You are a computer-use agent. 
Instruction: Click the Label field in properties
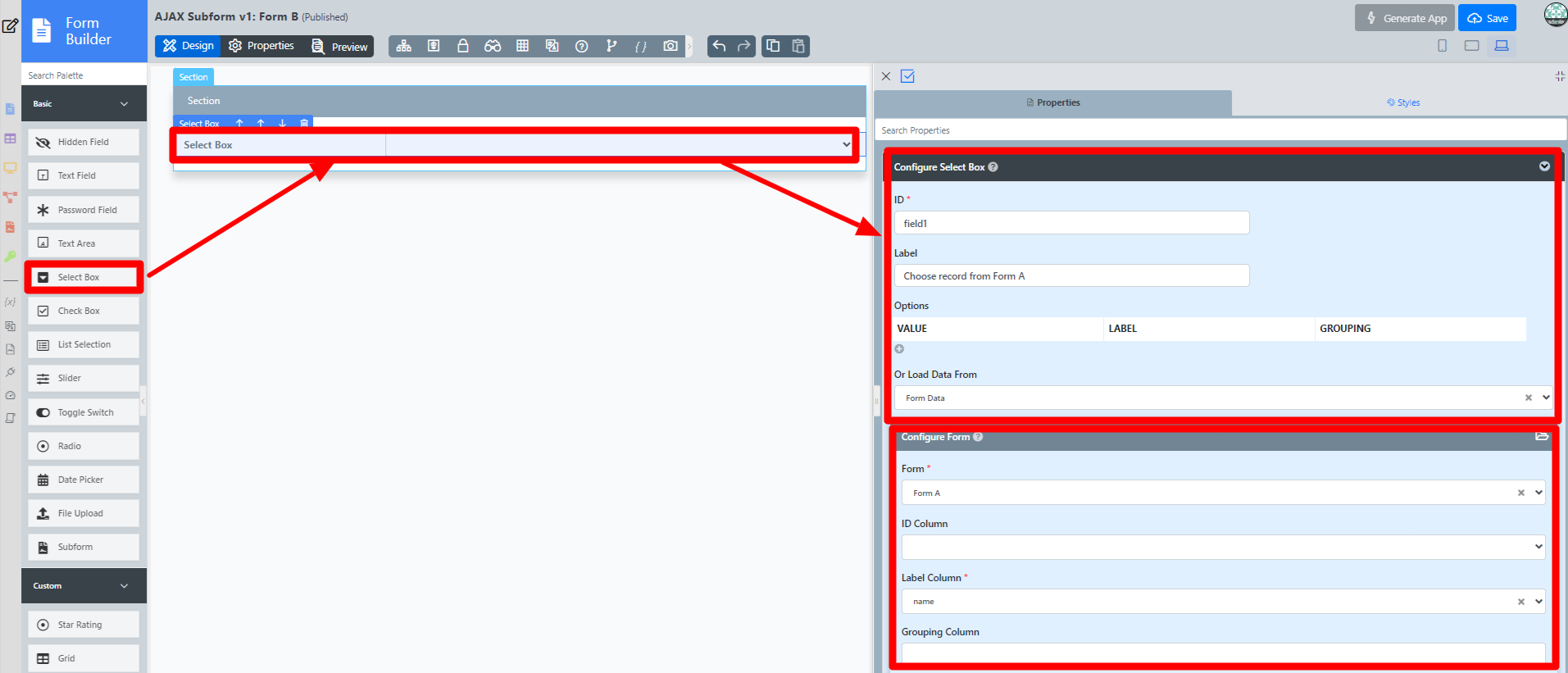tap(1072, 276)
